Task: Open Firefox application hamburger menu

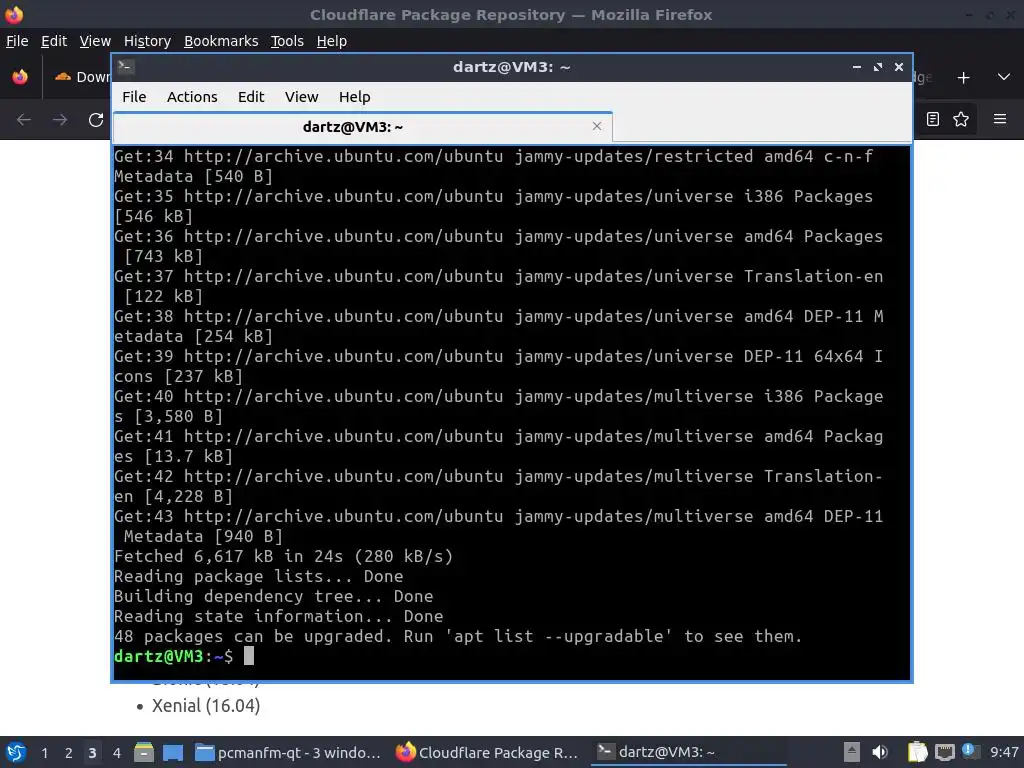Action: [1000, 119]
